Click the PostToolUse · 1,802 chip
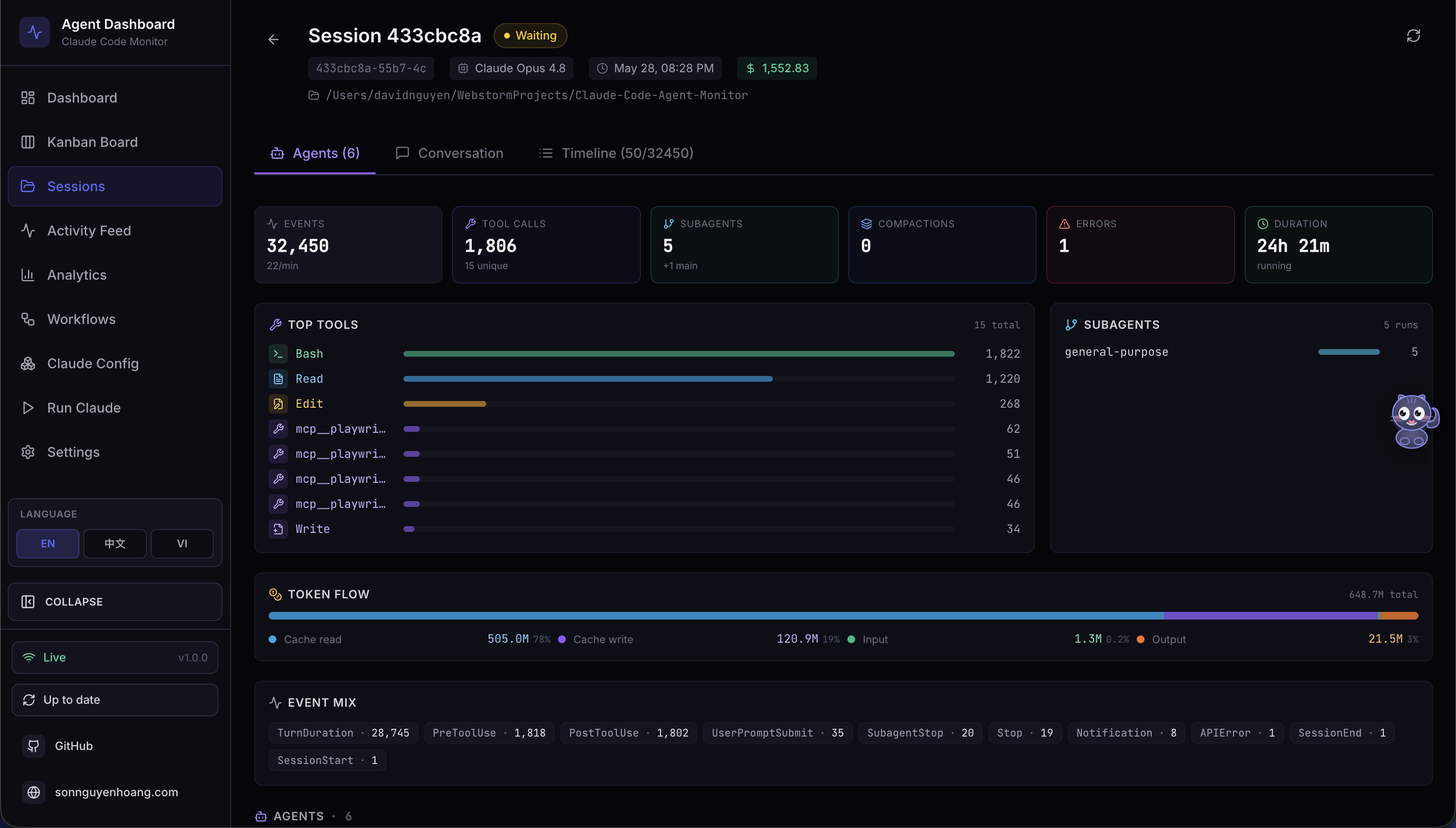Viewport: 1456px width, 828px height. tap(628, 733)
